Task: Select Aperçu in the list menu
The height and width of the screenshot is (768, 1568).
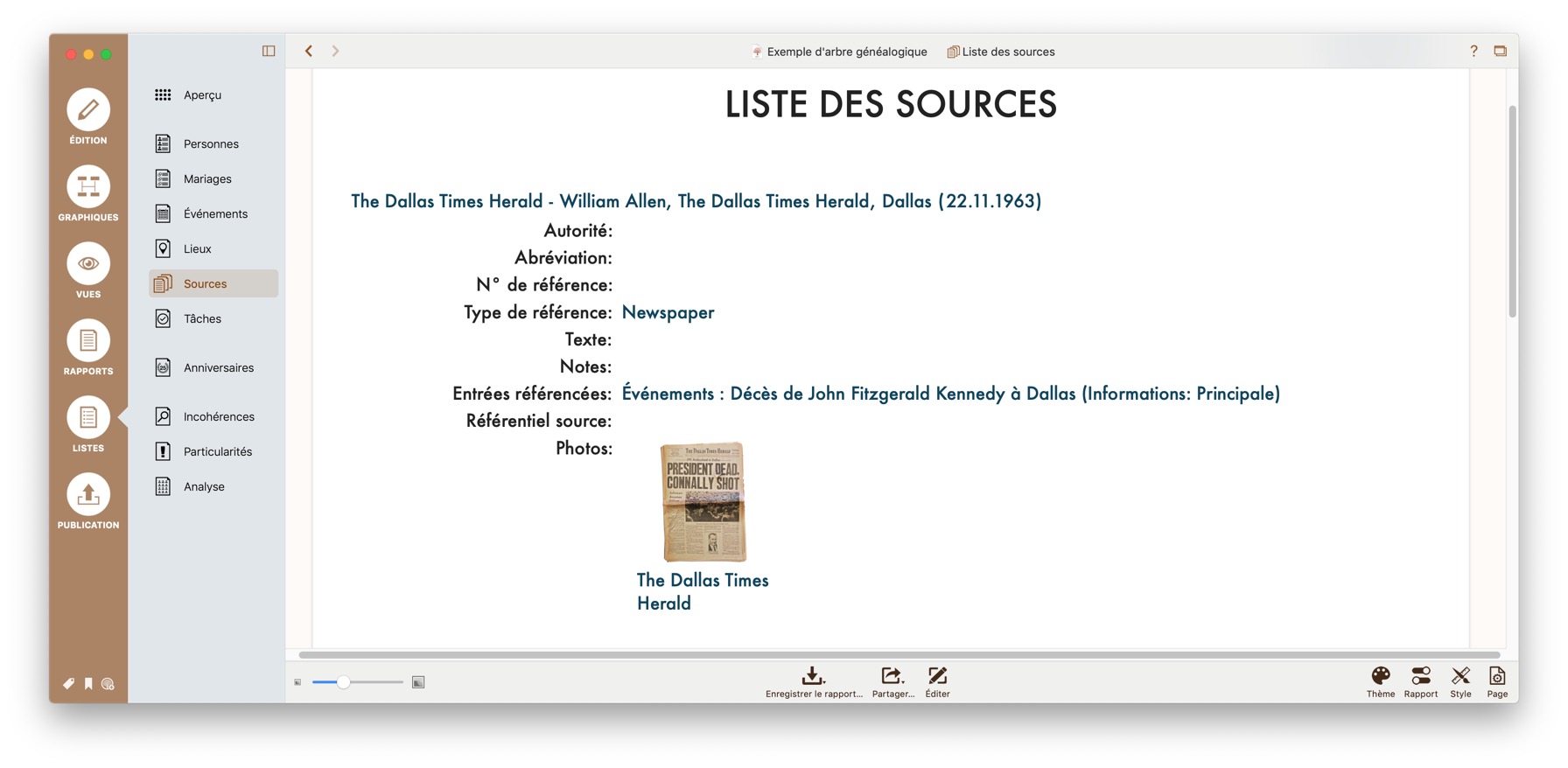Action: pyautogui.click(x=213, y=94)
